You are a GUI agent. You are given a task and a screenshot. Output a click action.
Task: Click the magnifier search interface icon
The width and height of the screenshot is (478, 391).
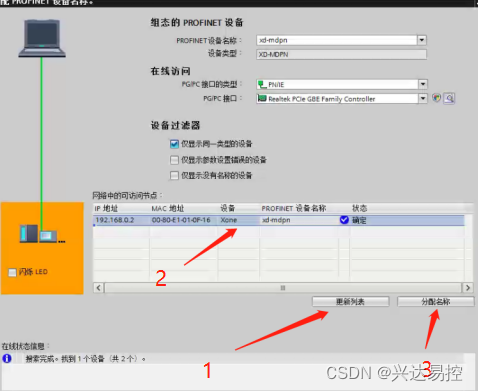[x=449, y=98]
